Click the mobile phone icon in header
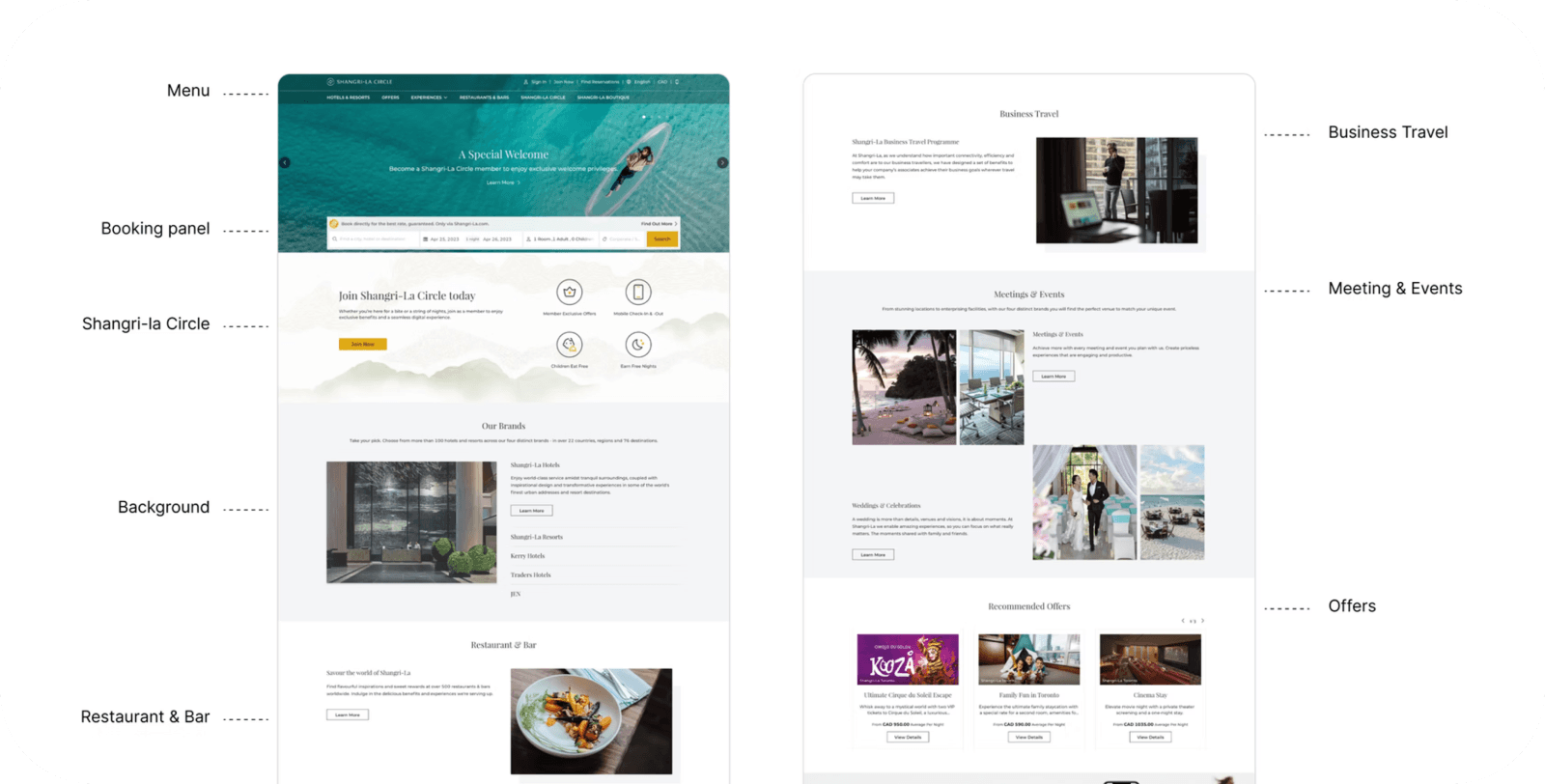Screen dimensions: 1545x784 point(677,82)
